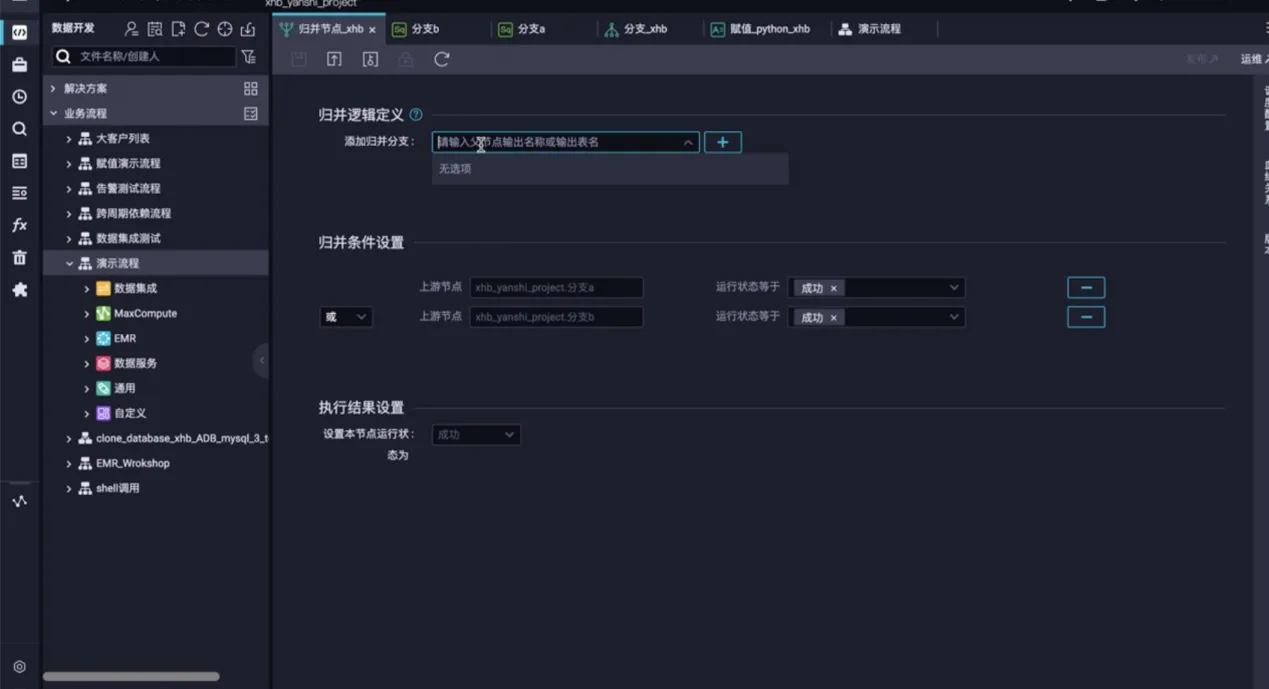Expand the 大客户列表 workflow
The height and width of the screenshot is (689, 1269).
(69, 139)
